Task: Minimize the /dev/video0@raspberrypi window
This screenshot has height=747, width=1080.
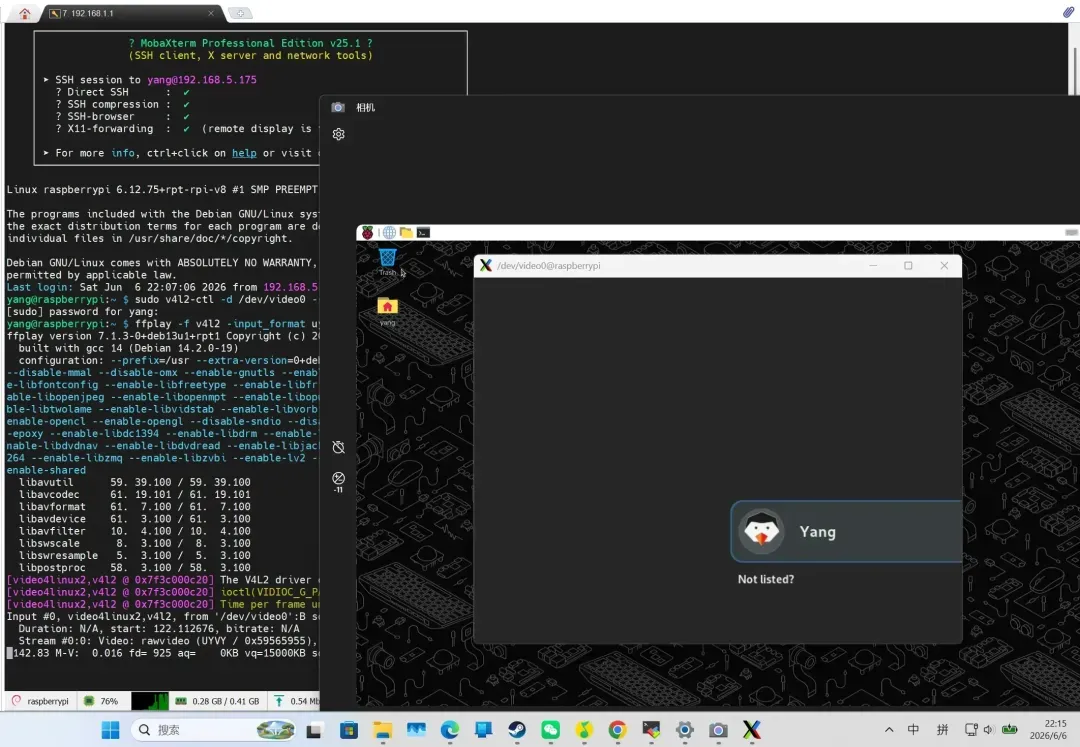Action: (873, 266)
